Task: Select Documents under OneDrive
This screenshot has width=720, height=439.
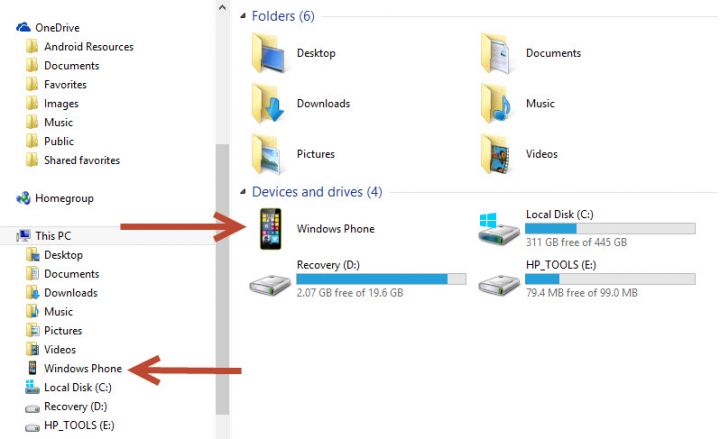Action: pyautogui.click(x=72, y=66)
